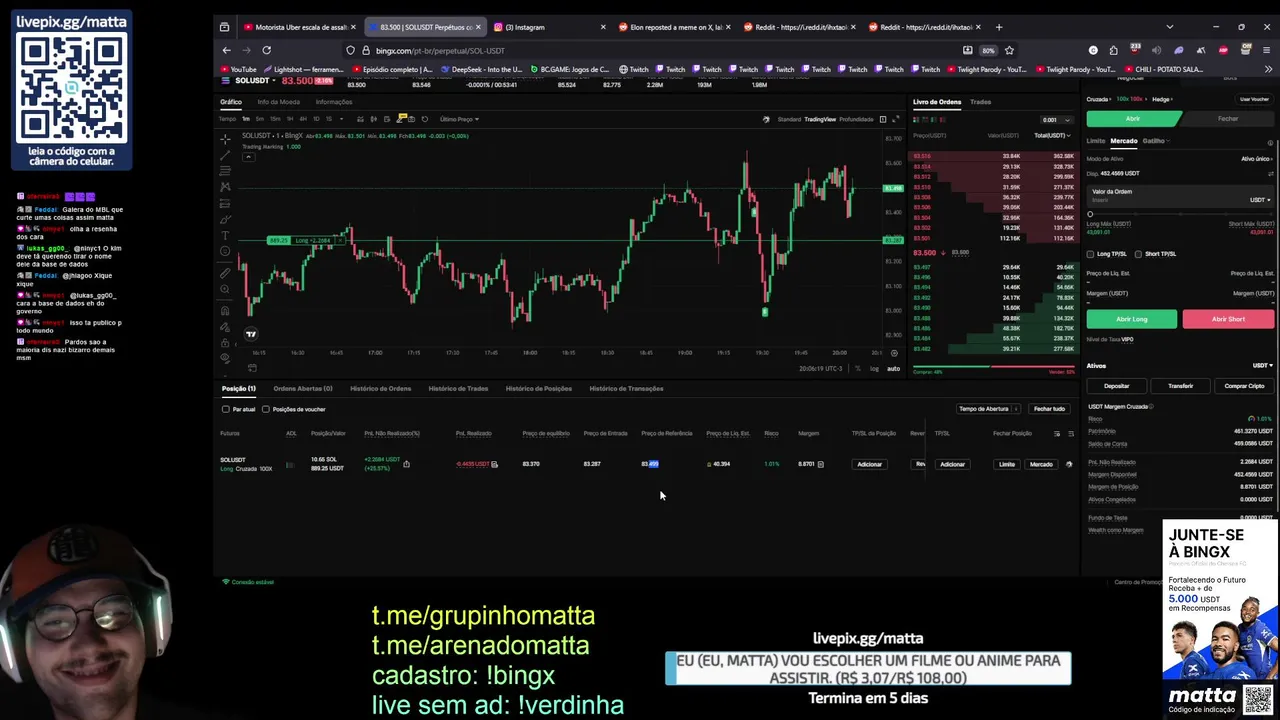Open the Tempo de Abertura sort dropdown
This screenshot has width=1280, height=720.
(x=988, y=408)
